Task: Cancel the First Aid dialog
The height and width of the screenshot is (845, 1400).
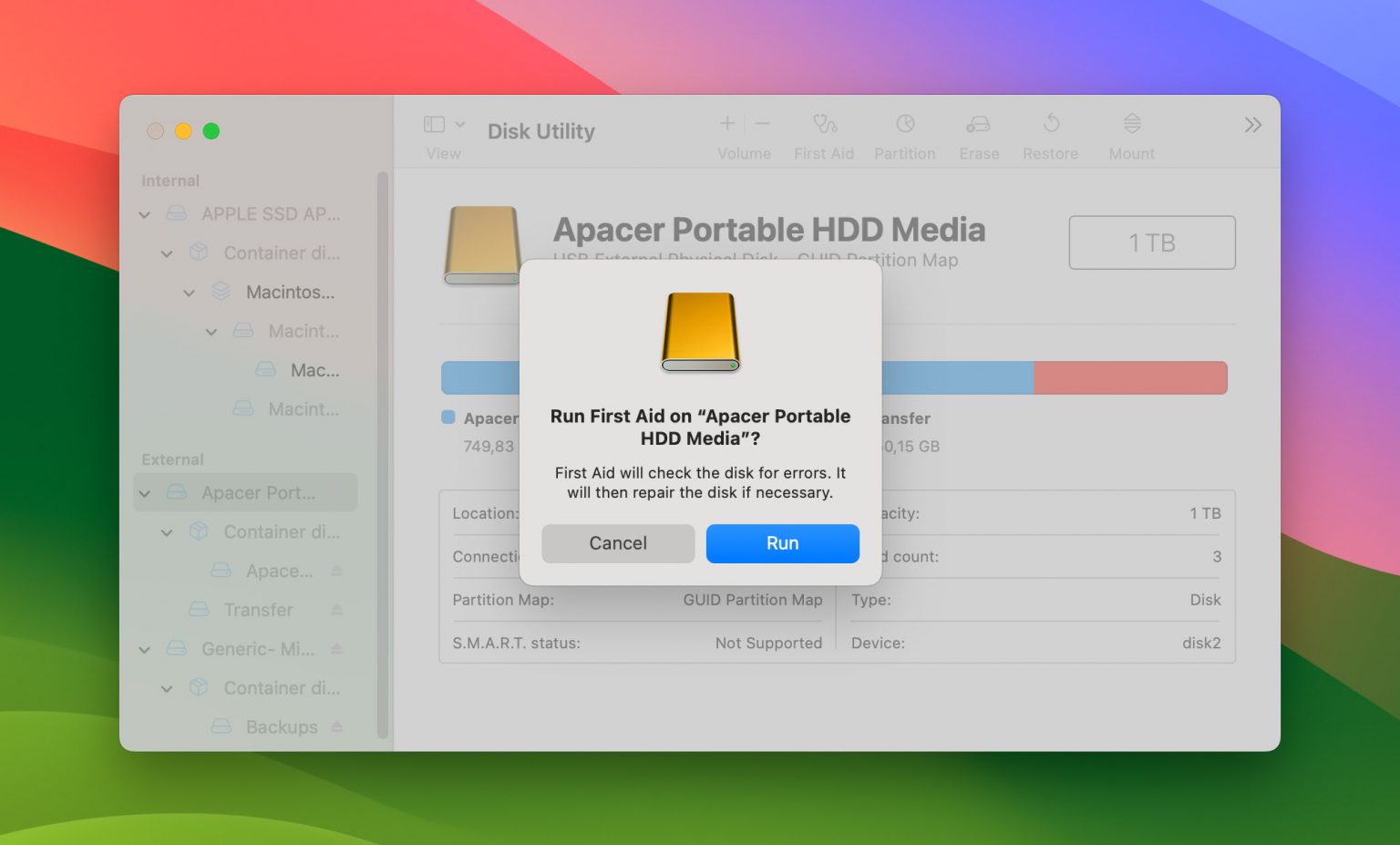Action: (x=618, y=543)
